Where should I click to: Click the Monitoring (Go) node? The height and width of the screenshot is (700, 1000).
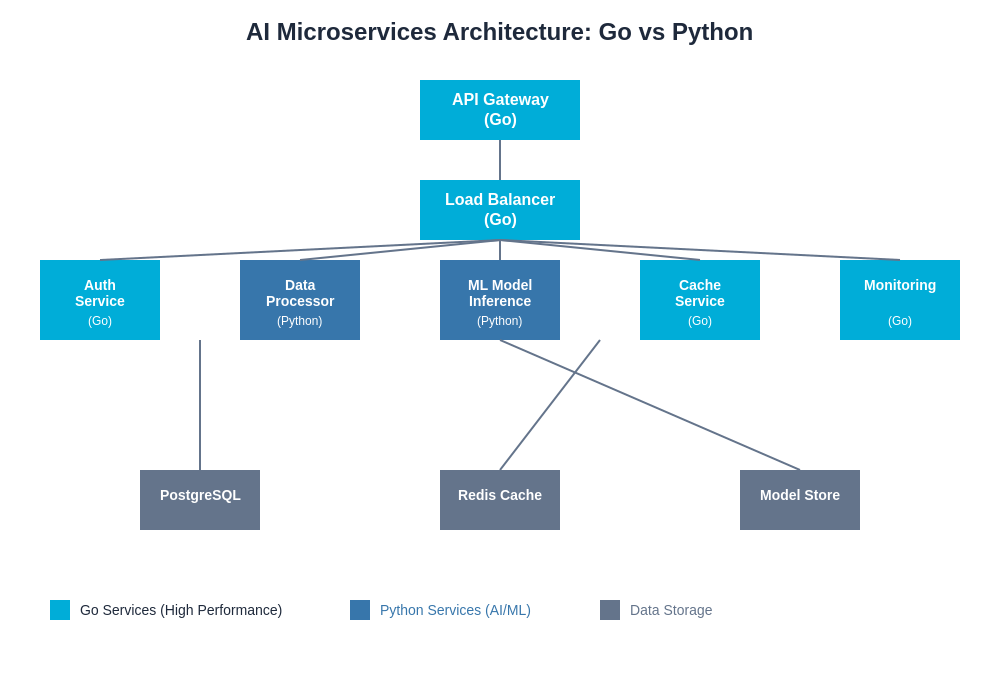pyautogui.click(x=900, y=300)
